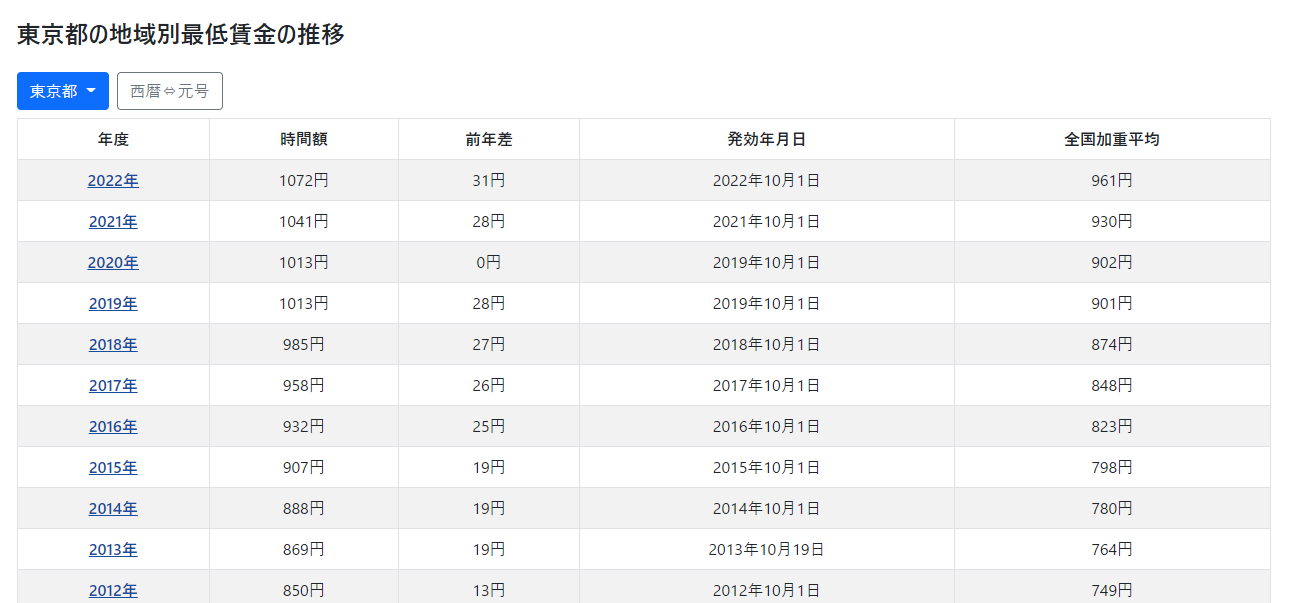The image size is (1292, 603).
Task: Click the 全国加重平均 column header
Action: coord(1111,140)
